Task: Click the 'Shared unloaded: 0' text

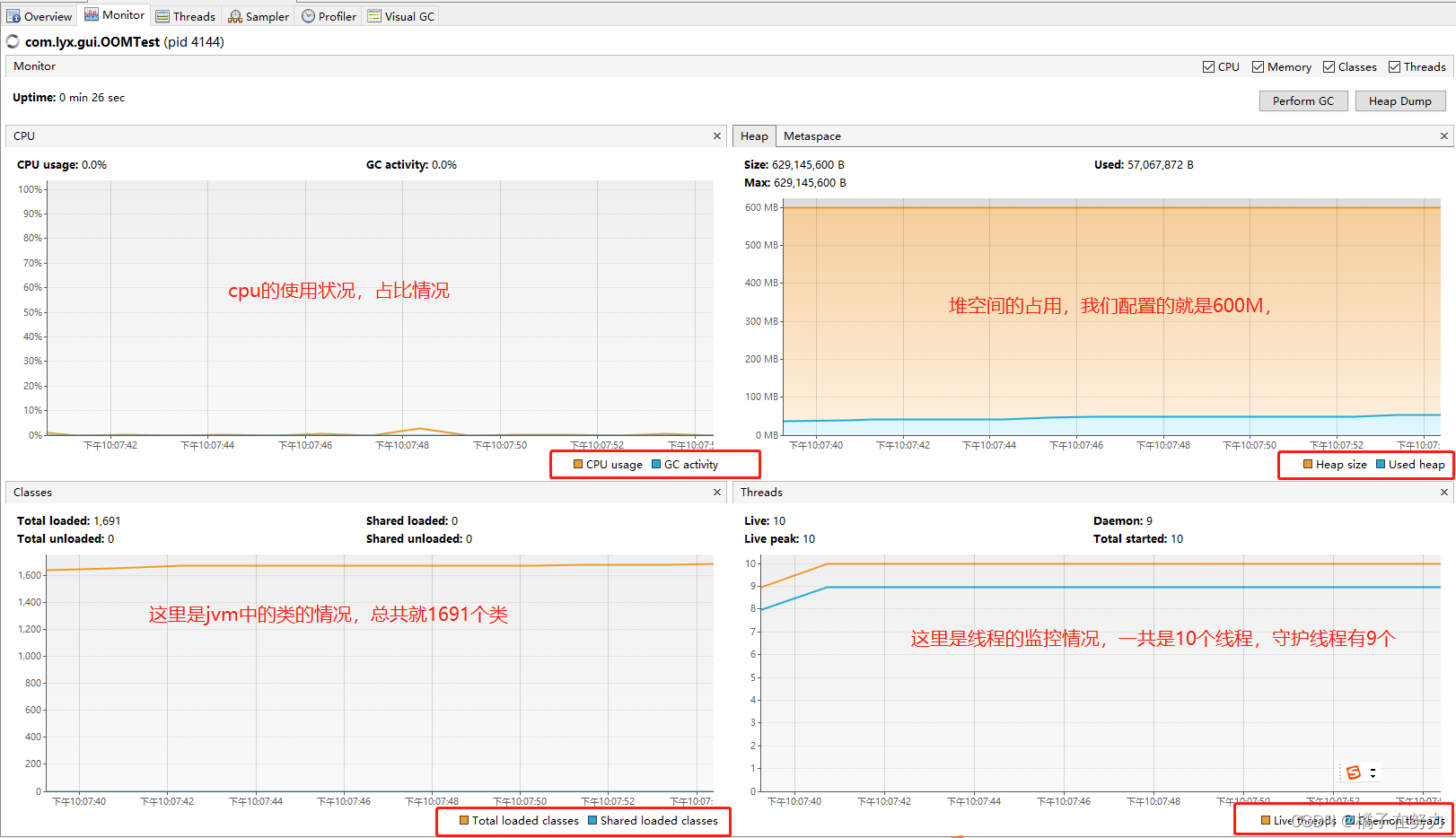Action: pos(419,539)
